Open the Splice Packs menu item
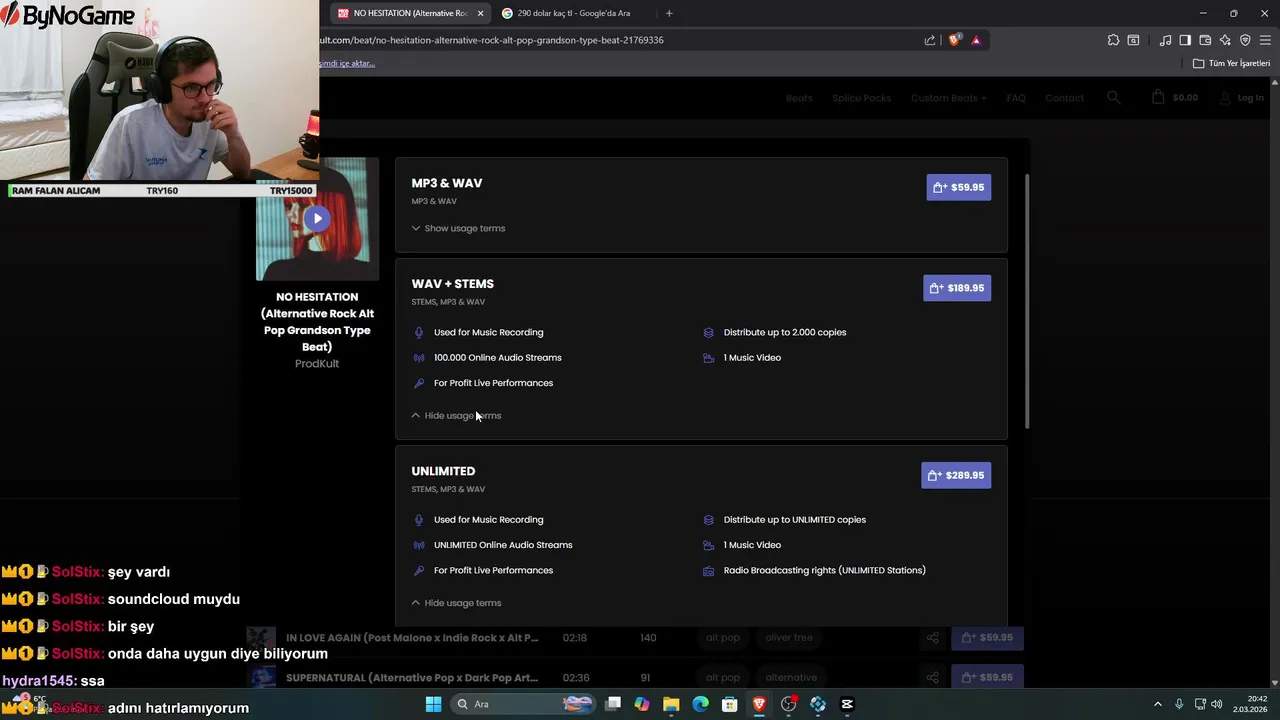 pyautogui.click(x=861, y=98)
